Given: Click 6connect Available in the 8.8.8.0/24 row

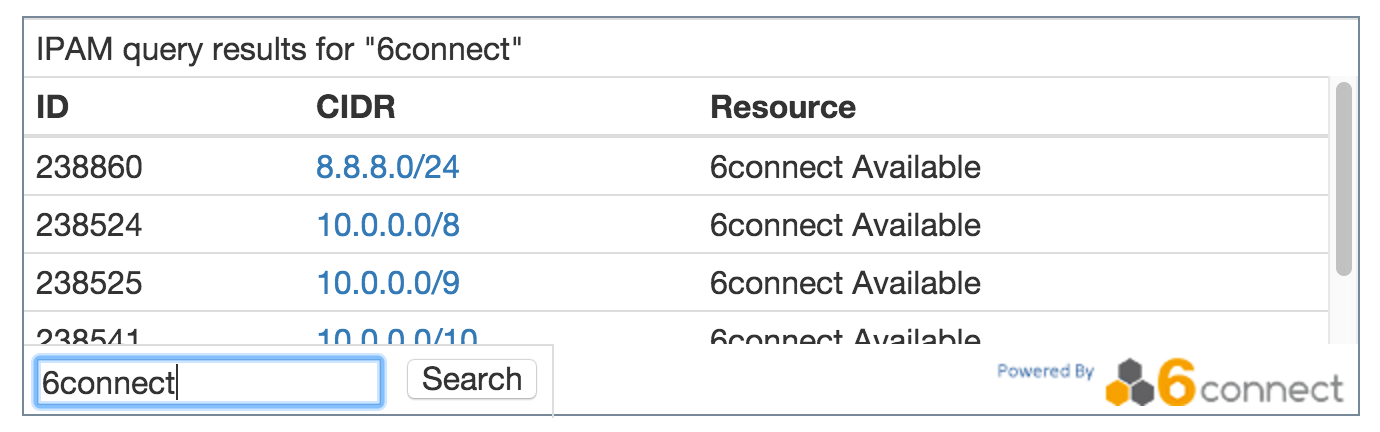Looking at the screenshot, I should pos(845,167).
